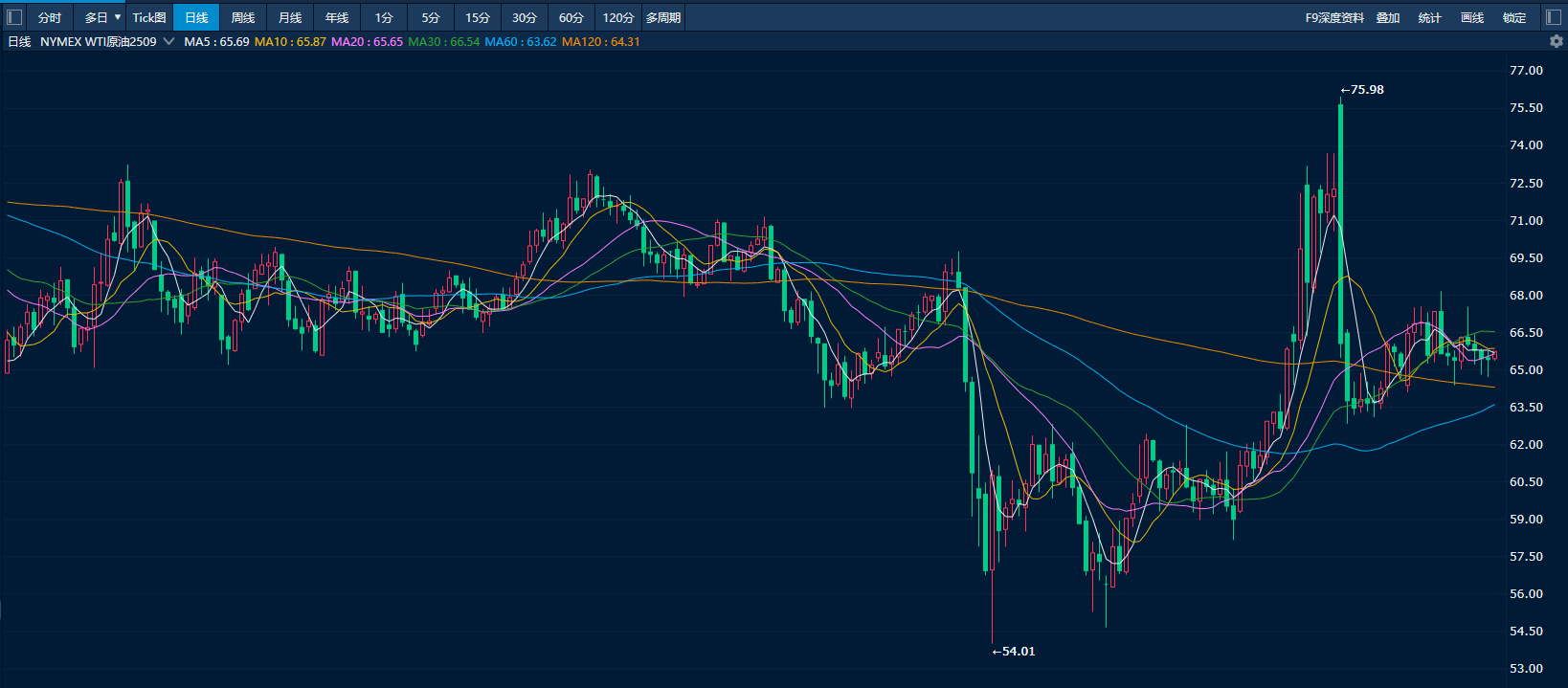This screenshot has height=688, width=1568.
Task: Open the 多周期 multi-period view
Action: [663, 17]
